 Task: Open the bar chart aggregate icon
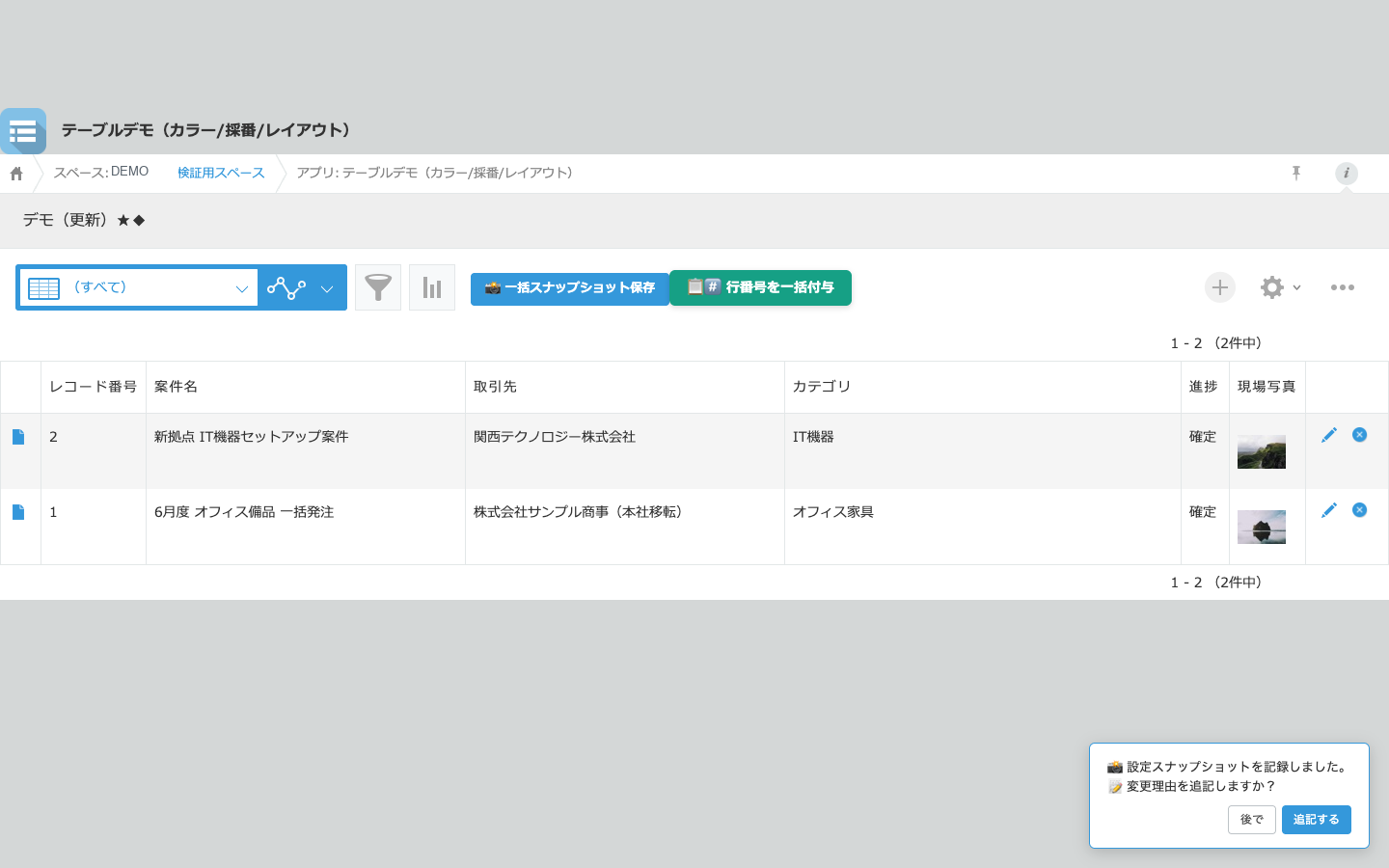click(x=432, y=287)
